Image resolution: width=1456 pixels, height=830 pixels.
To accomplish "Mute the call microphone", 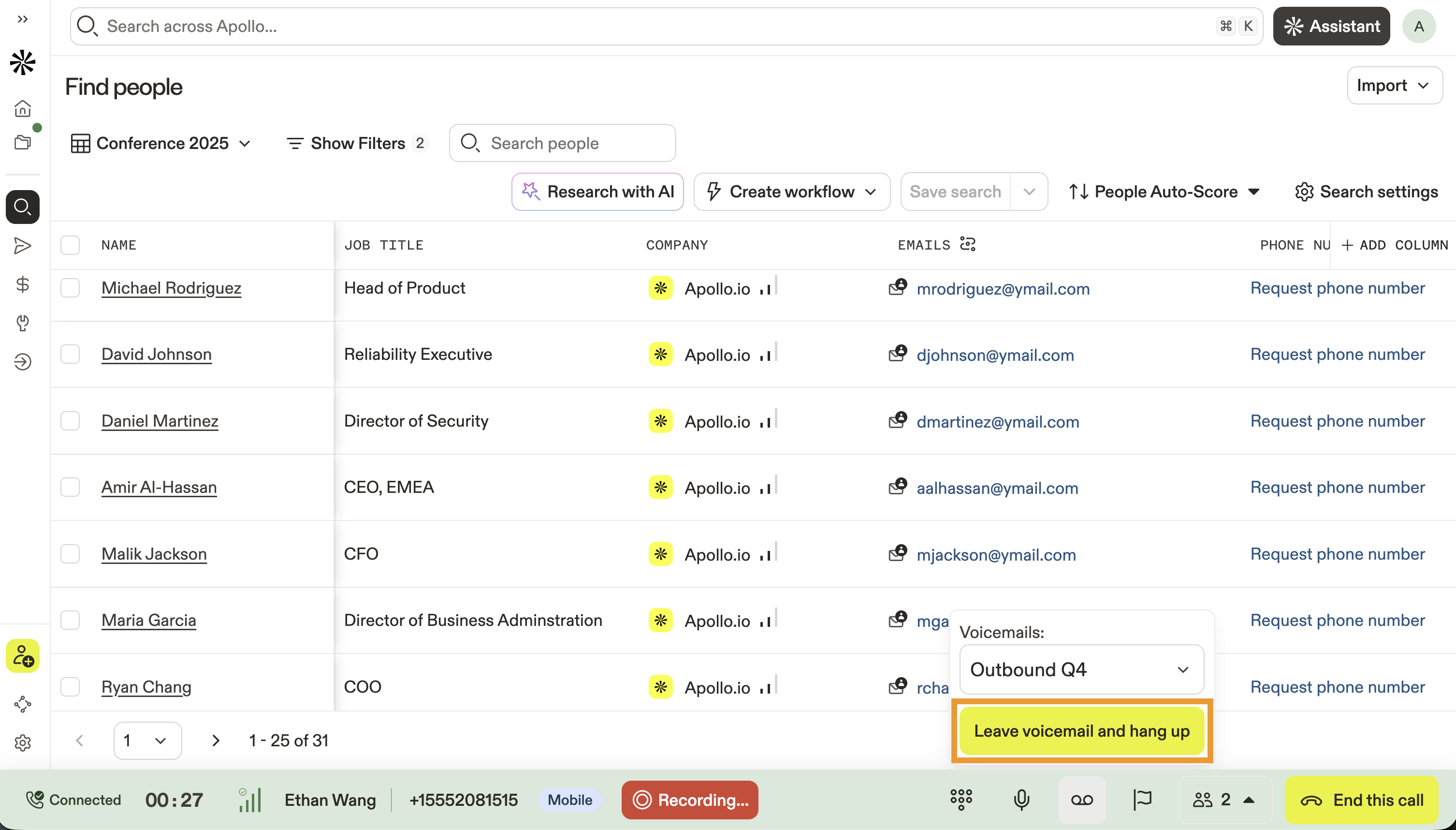I will coord(1021,799).
